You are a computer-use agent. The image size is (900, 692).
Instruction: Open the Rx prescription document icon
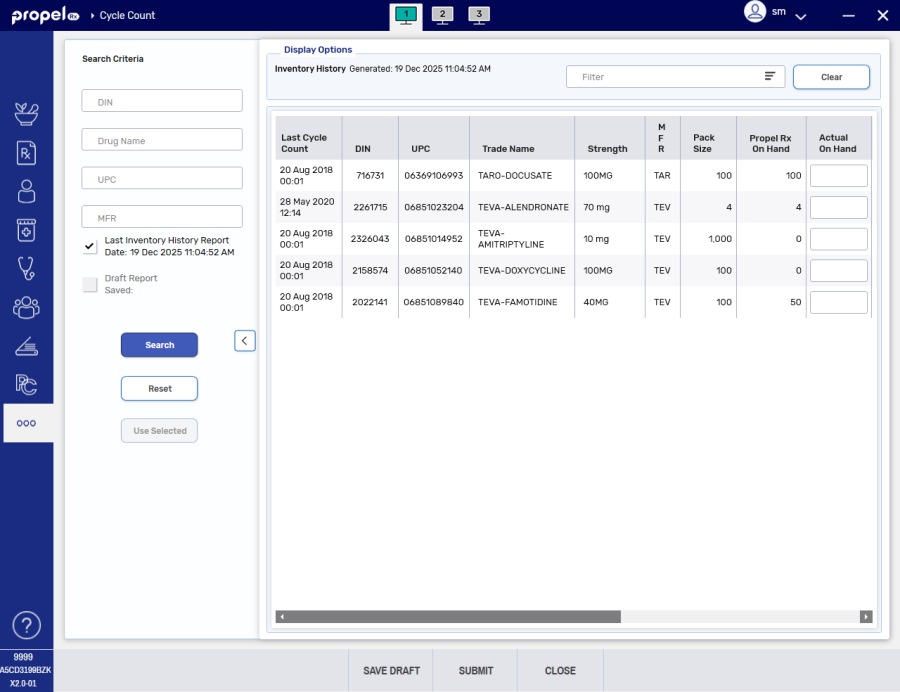[x=26, y=152]
